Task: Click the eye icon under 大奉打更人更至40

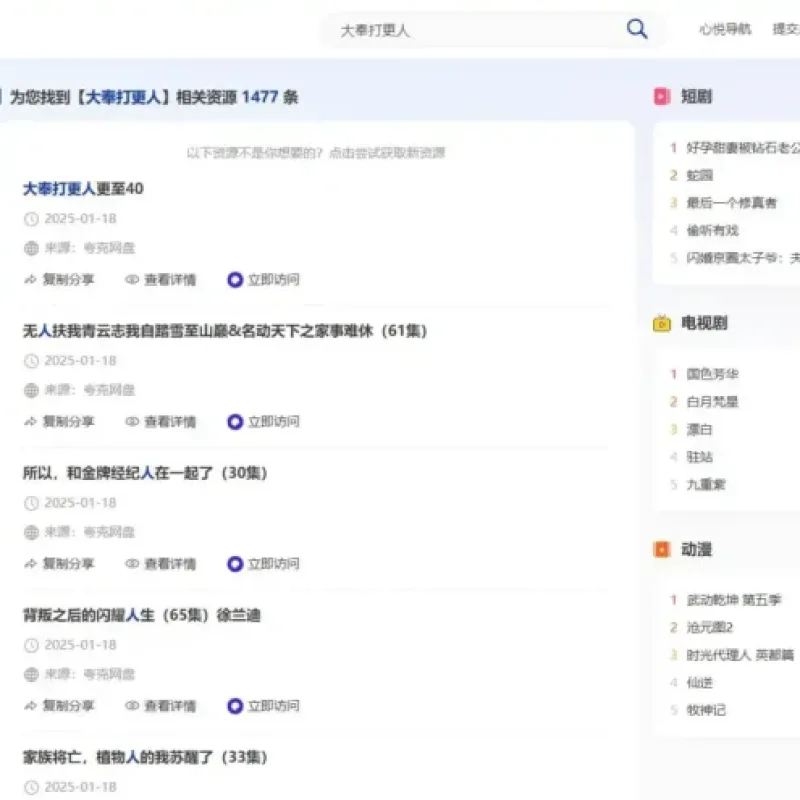Action: [132, 280]
